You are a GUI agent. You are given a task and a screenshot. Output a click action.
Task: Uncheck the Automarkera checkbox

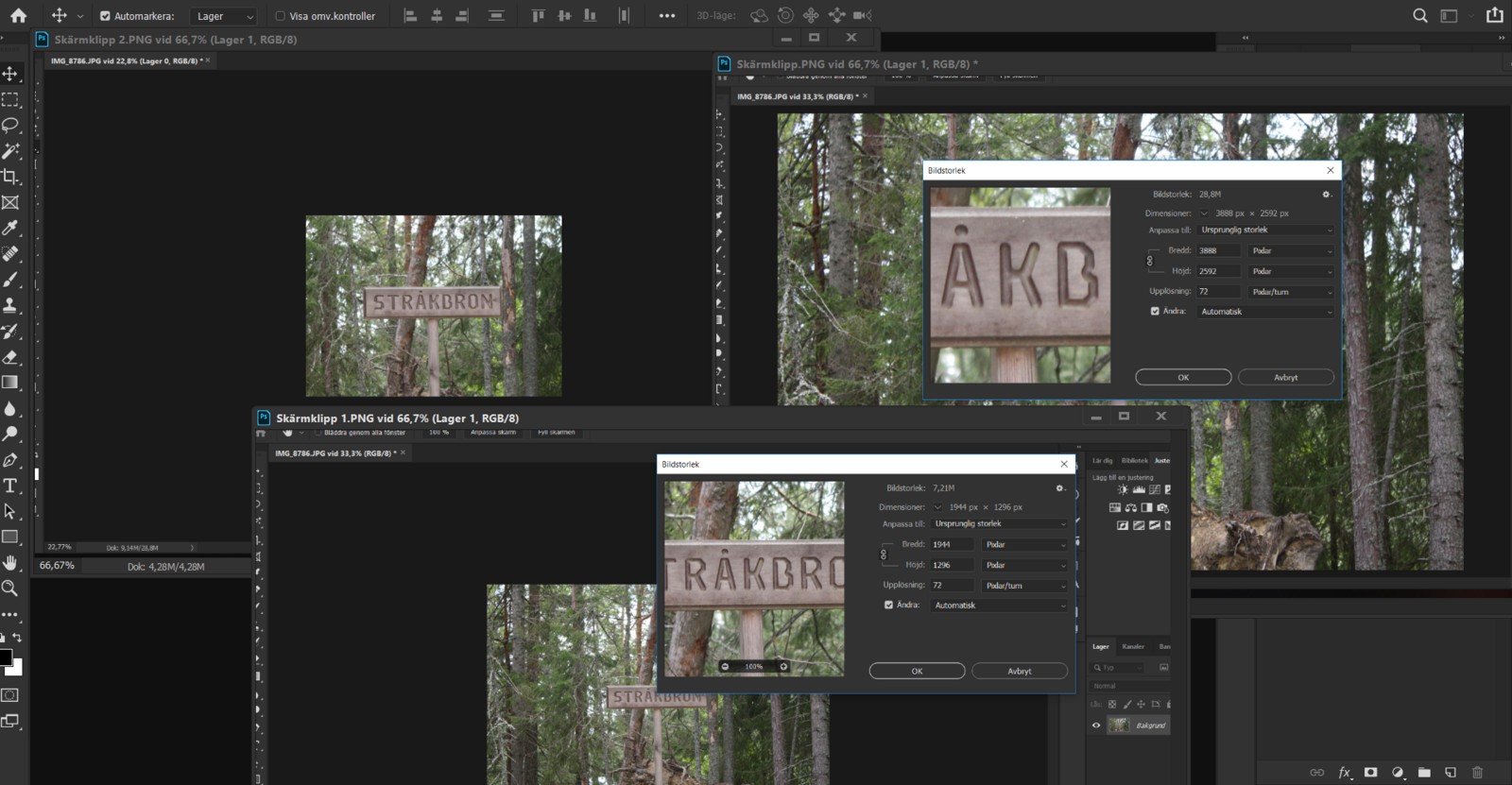click(105, 16)
